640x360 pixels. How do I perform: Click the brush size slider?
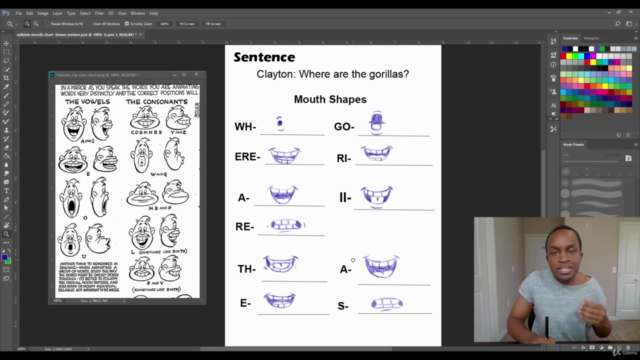(591, 162)
